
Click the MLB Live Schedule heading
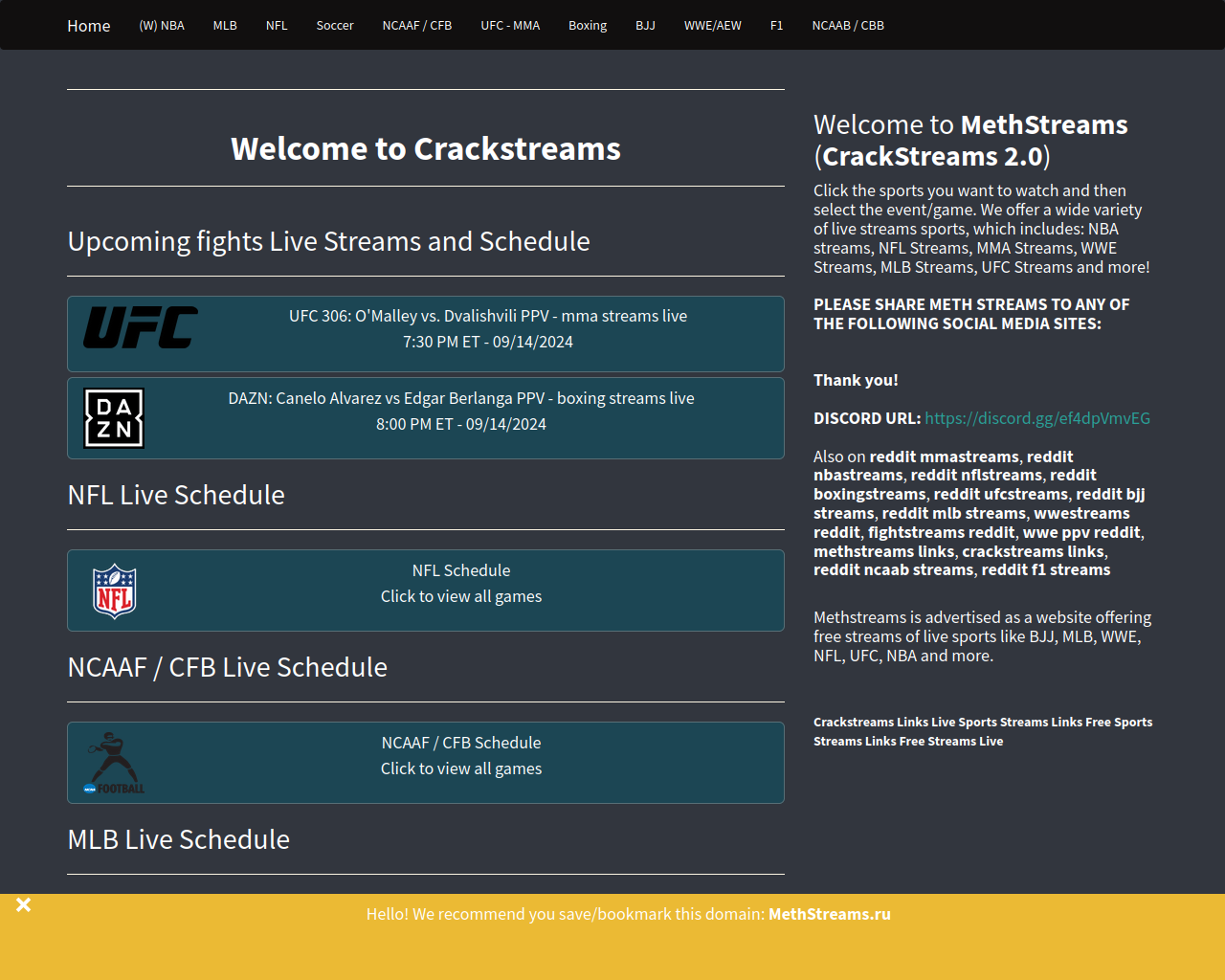pyautogui.click(x=178, y=839)
